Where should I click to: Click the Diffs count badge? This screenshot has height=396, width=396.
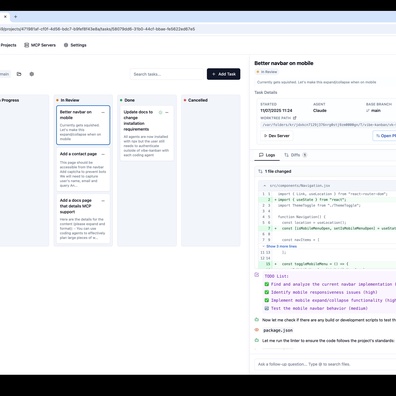tap(305, 155)
